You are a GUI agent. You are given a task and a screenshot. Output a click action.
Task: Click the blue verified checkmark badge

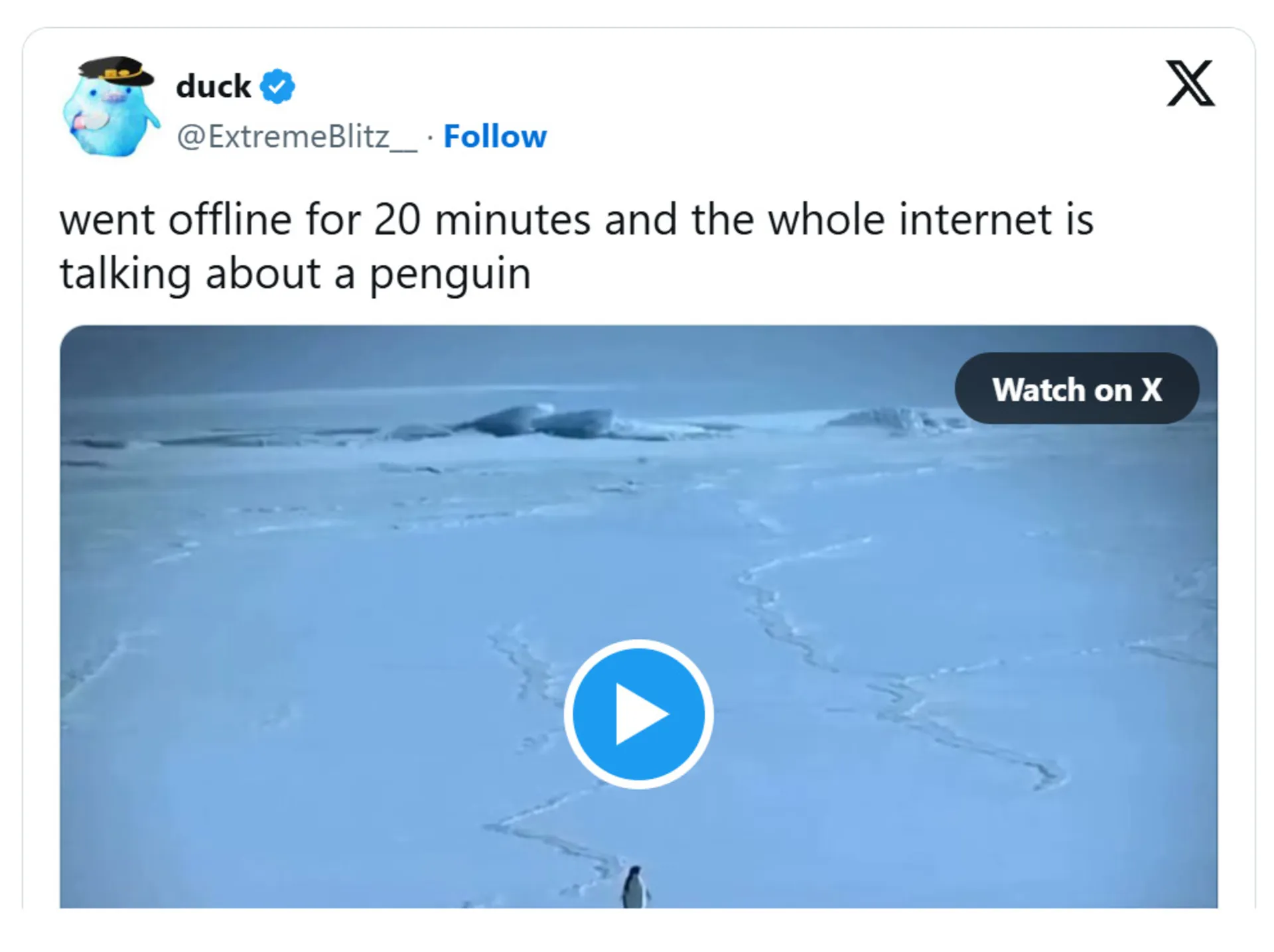point(277,86)
